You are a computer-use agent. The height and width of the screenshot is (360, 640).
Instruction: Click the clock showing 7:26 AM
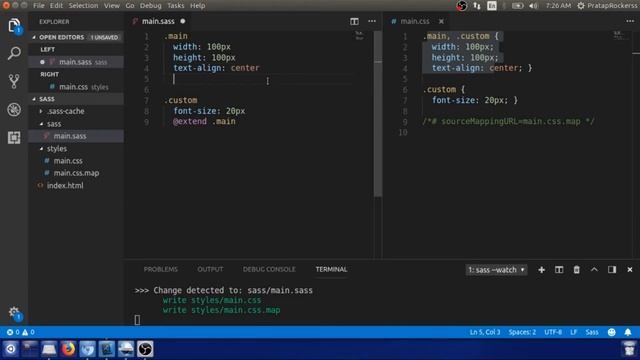point(558,6)
